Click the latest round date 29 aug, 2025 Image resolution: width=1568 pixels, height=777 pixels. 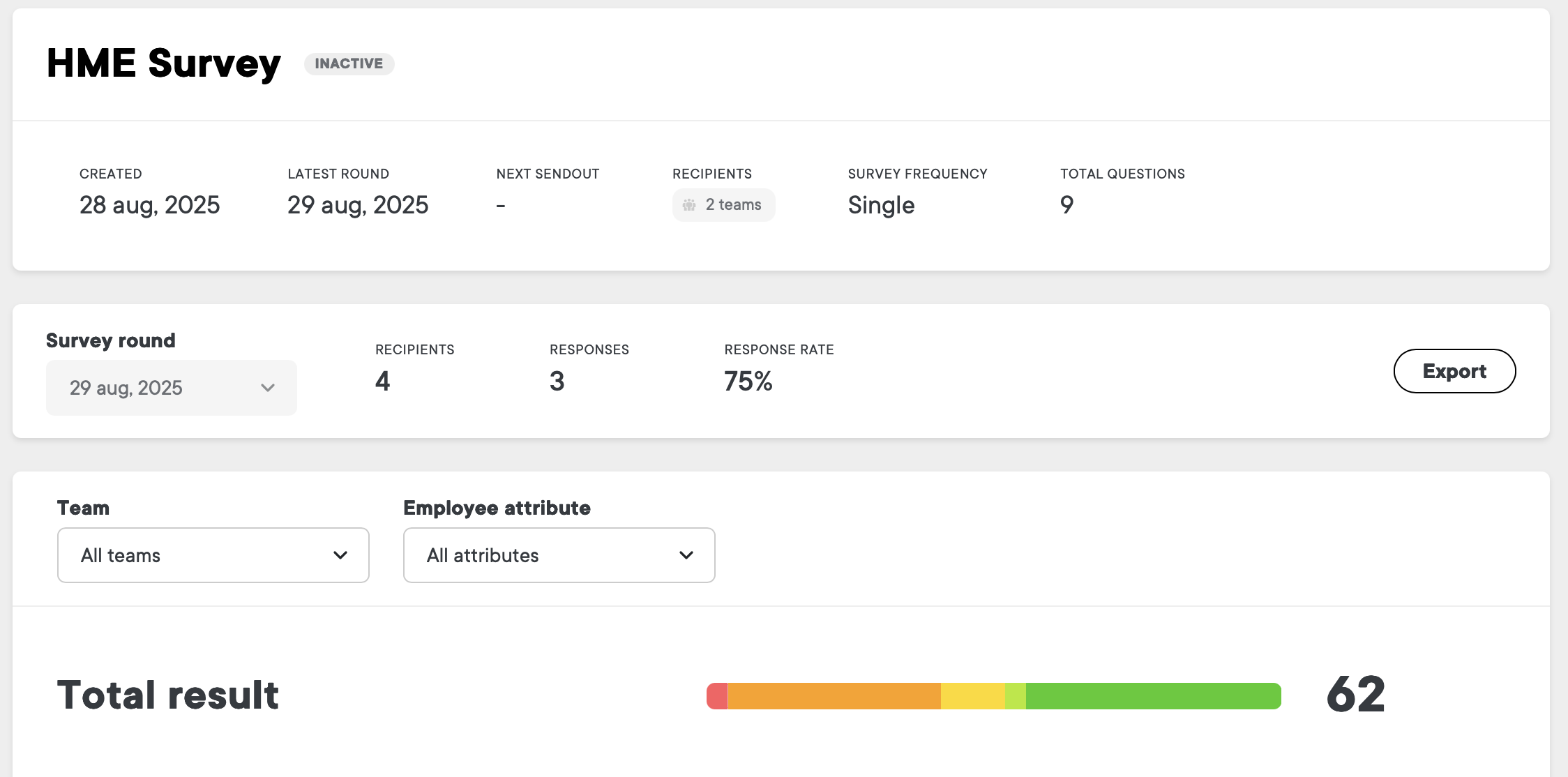click(x=358, y=205)
